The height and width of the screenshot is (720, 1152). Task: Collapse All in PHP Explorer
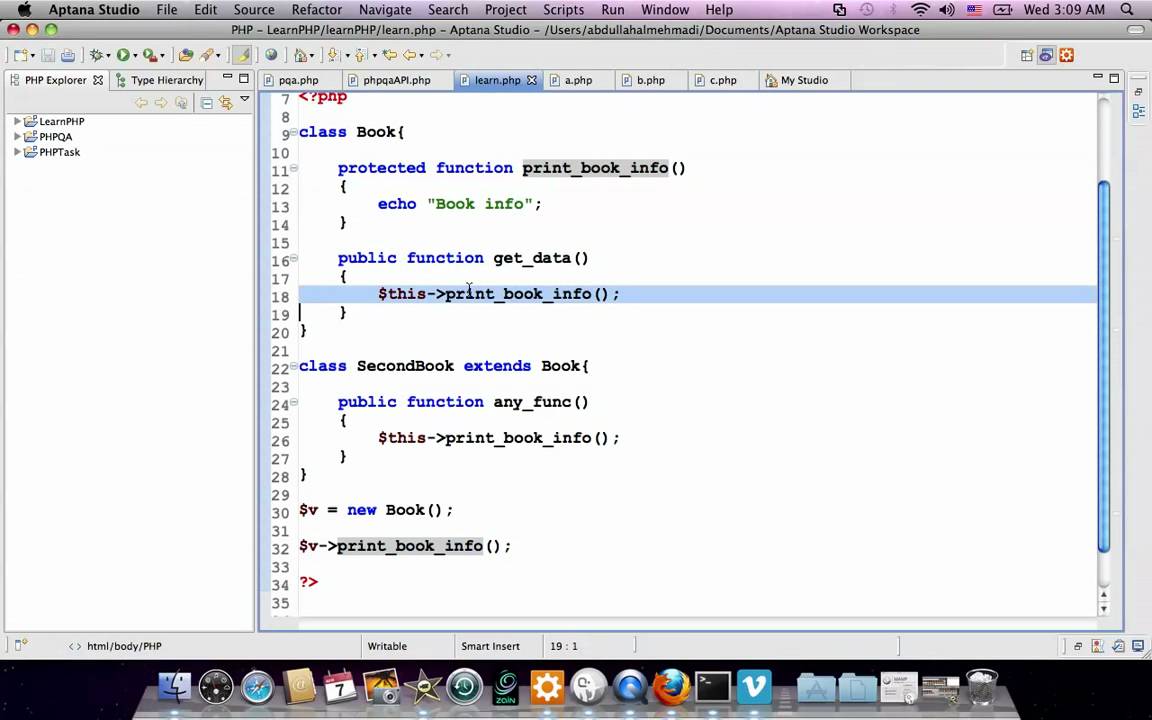(x=206, y=103)
